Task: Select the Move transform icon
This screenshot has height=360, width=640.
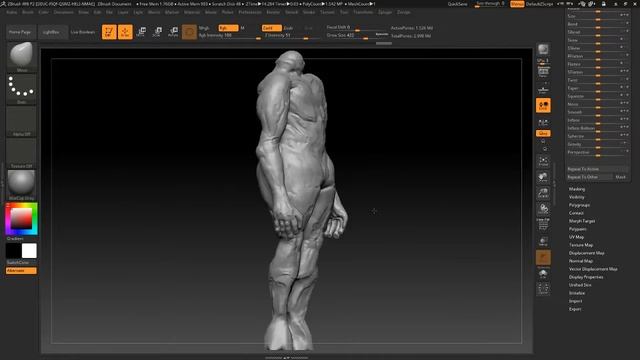Action: coord(141,32)
